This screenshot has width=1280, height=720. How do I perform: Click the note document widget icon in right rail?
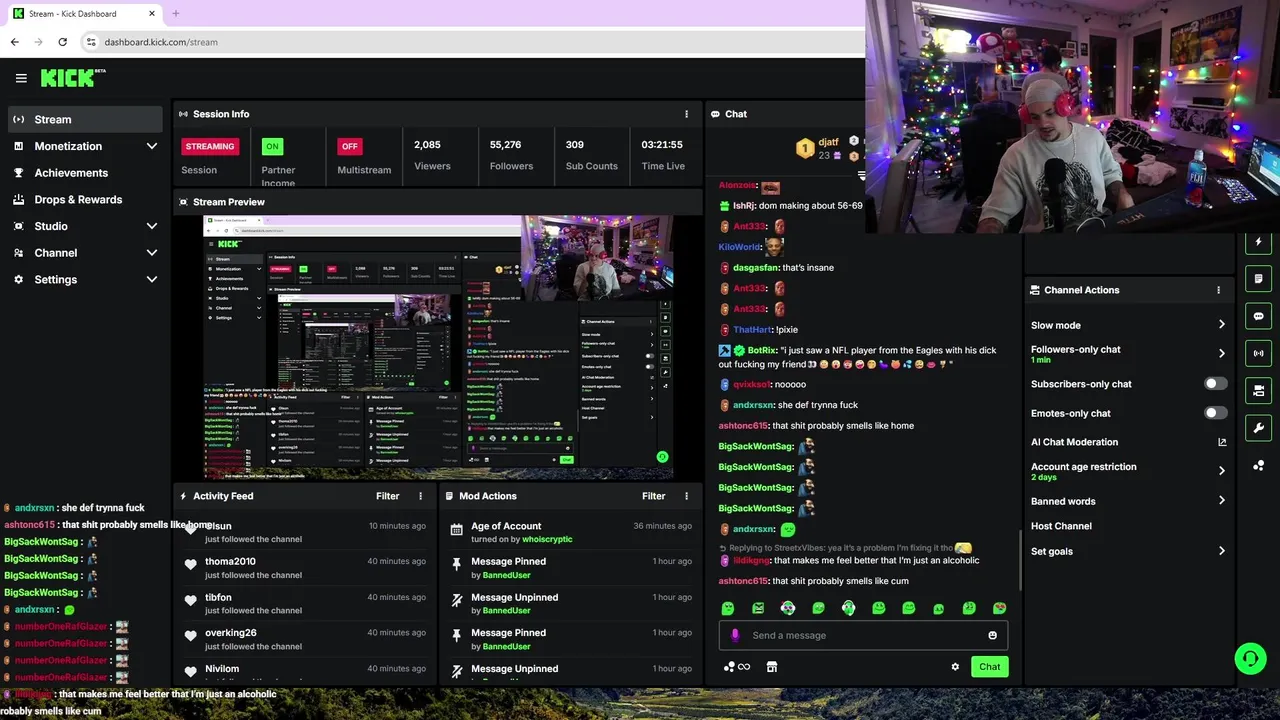click(1259, 279)
